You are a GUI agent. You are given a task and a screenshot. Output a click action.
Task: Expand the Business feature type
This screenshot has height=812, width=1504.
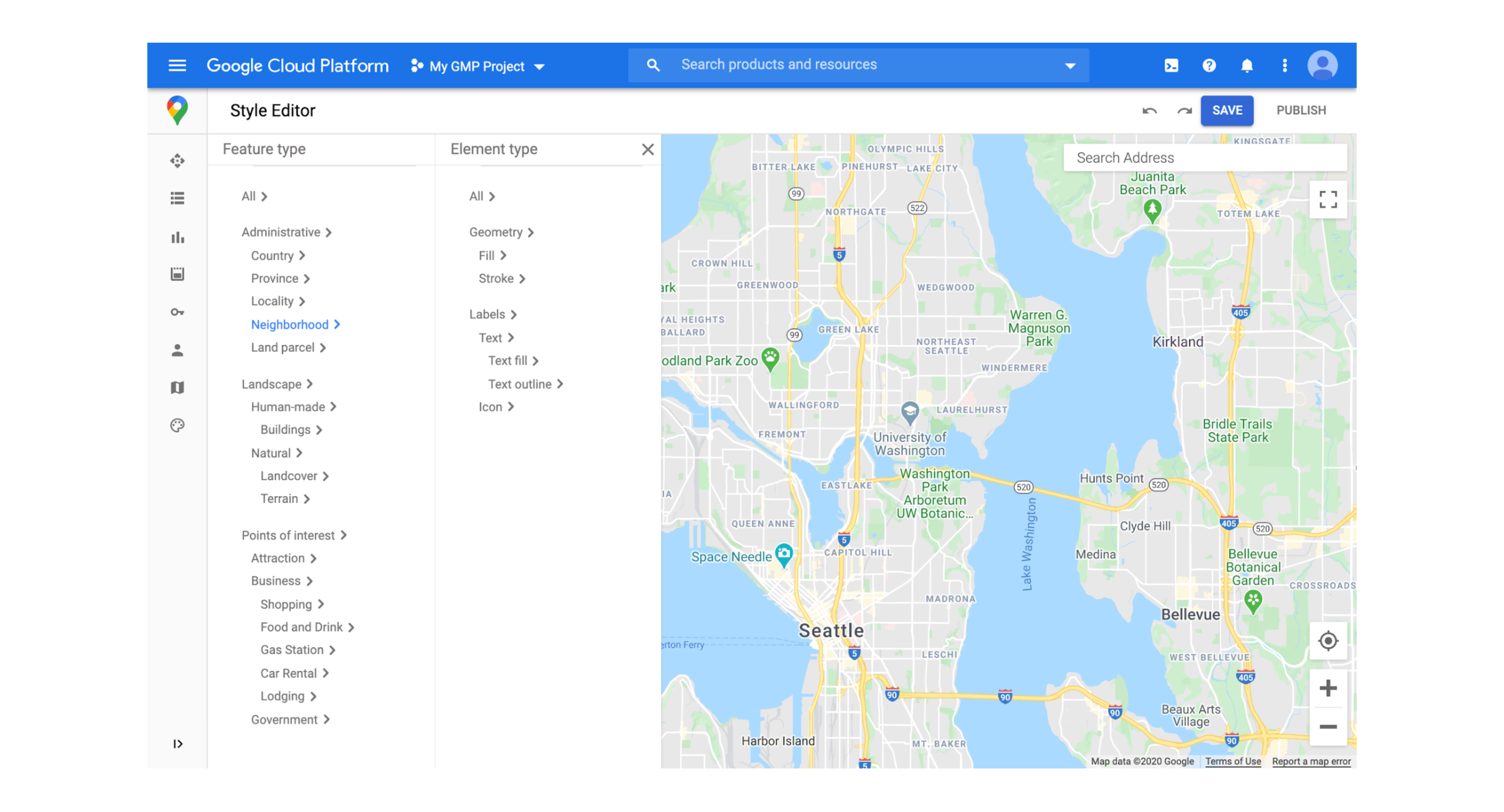(282, 581)
